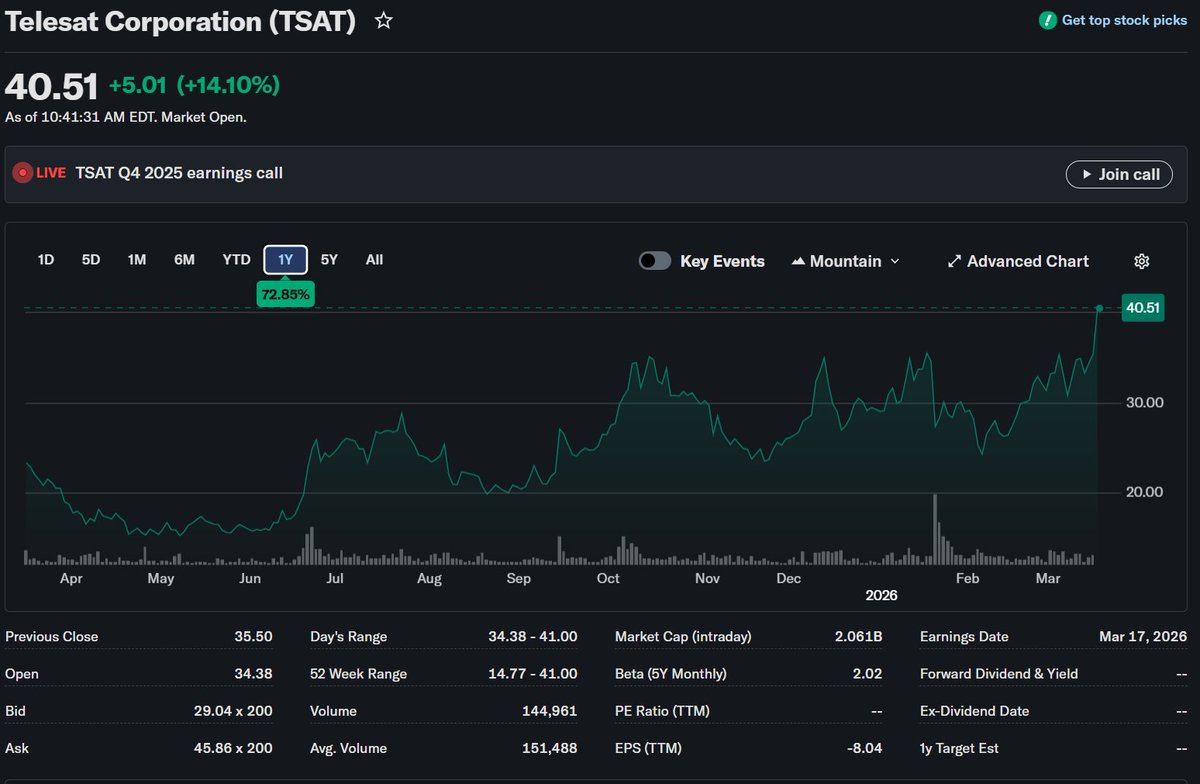Click the Advanced Chart expand arrows icon
This screenshot has width=1200, height=784.
click(x=954, y=261)
